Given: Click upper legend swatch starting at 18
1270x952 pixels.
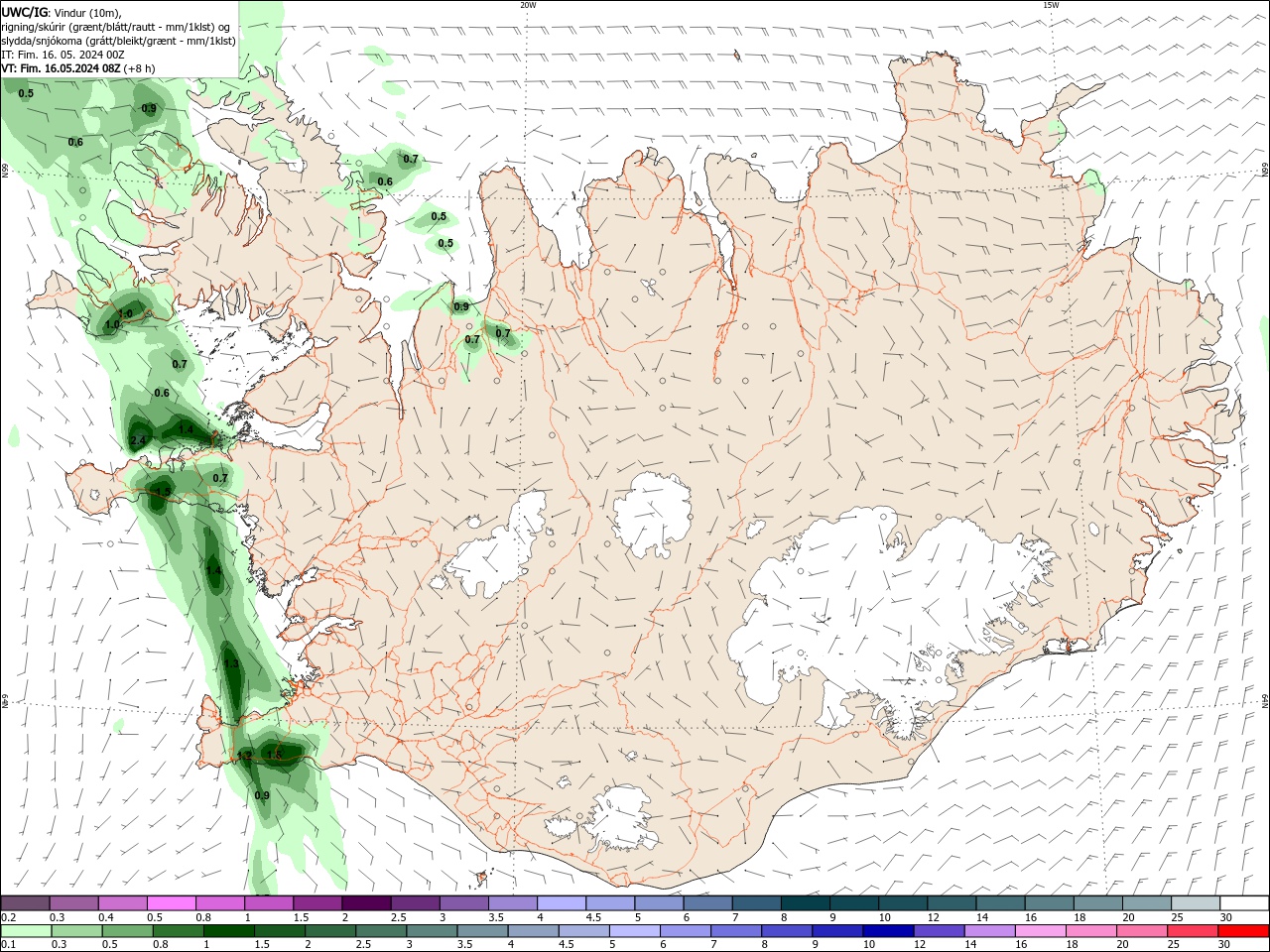Looking at the screenshot, I should click(1099, 903).
